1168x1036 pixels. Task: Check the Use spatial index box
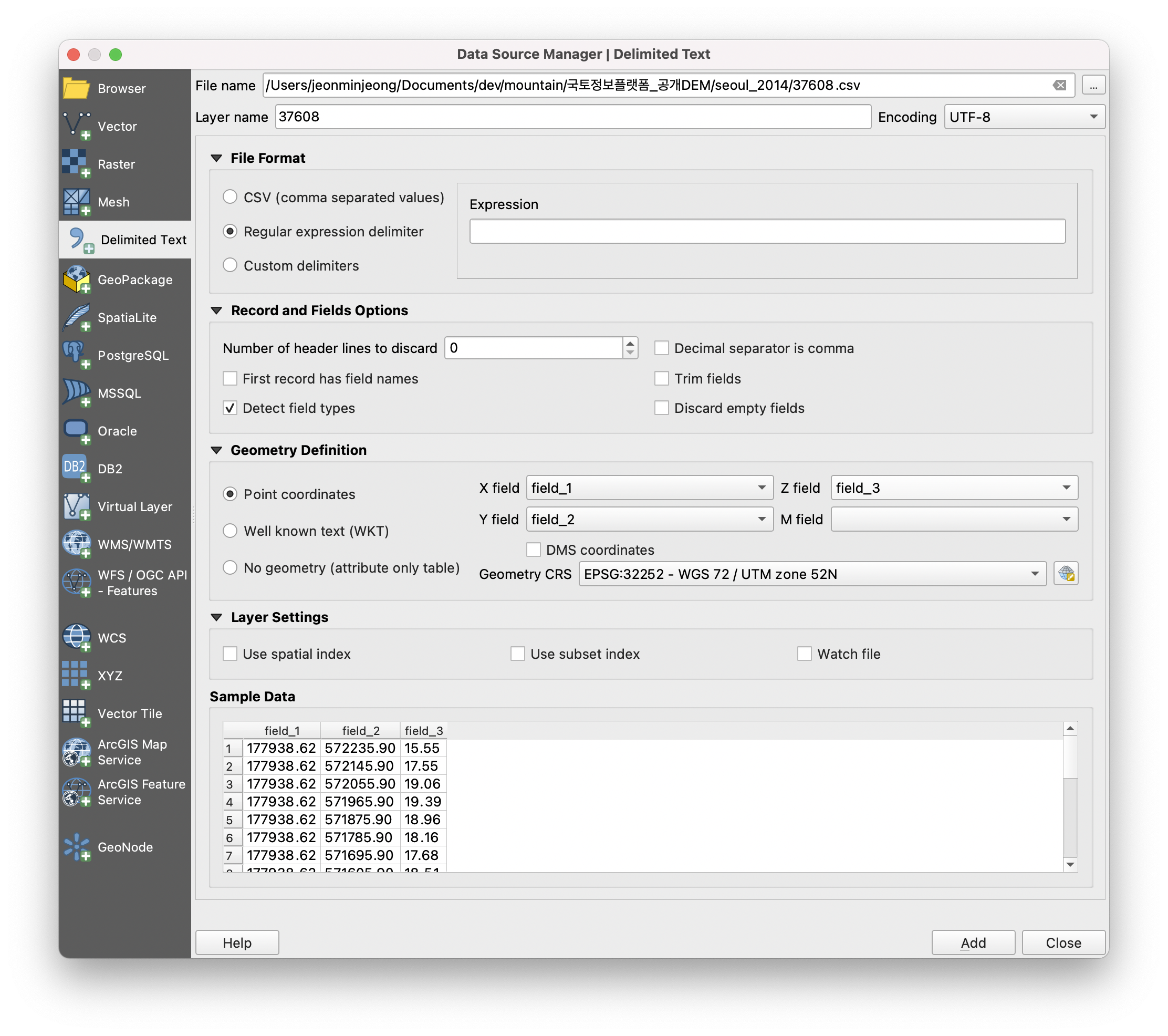click(x=230, y=654)
